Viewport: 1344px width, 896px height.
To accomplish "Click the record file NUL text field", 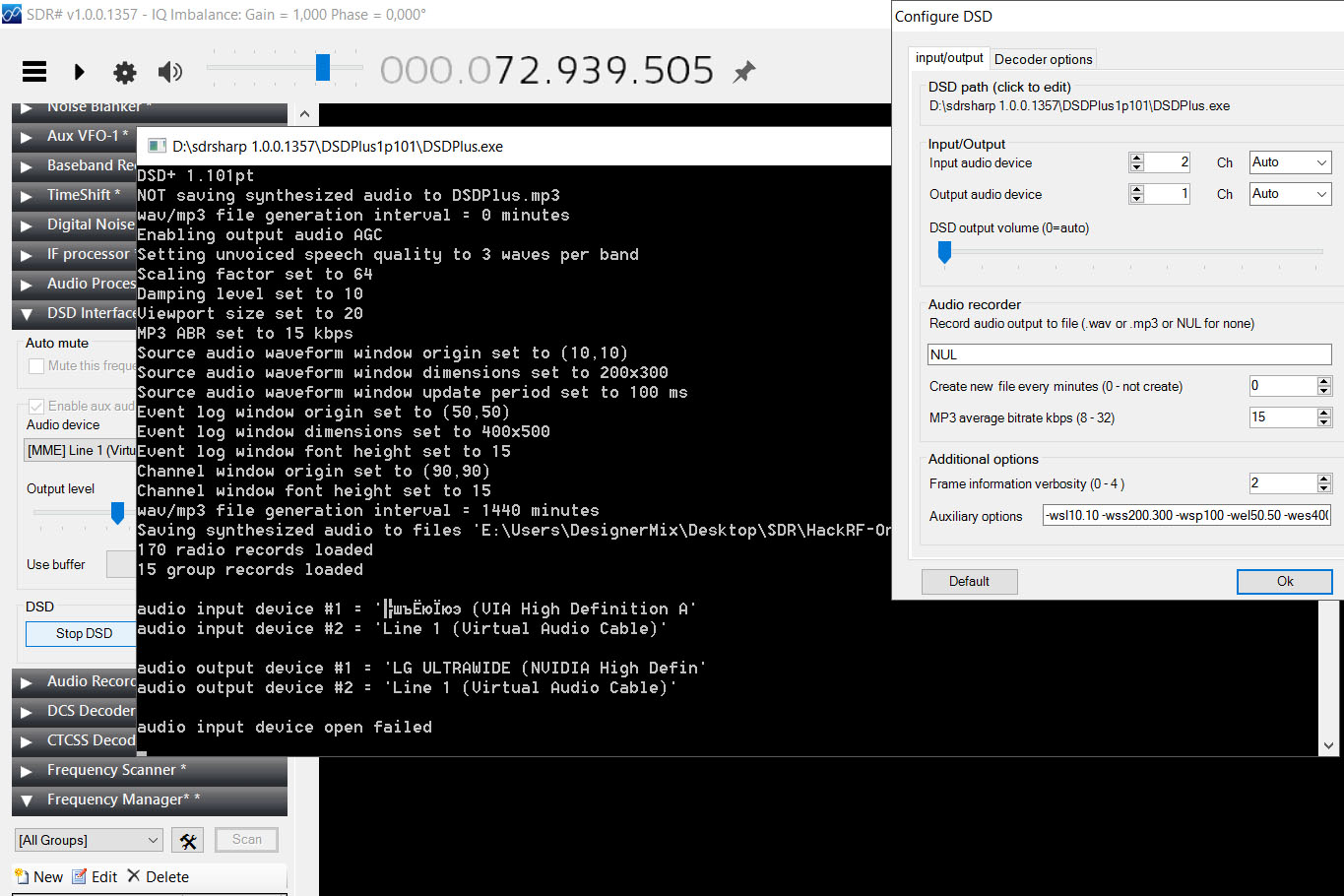I will pyautogui.click(x=1129, y=354).
